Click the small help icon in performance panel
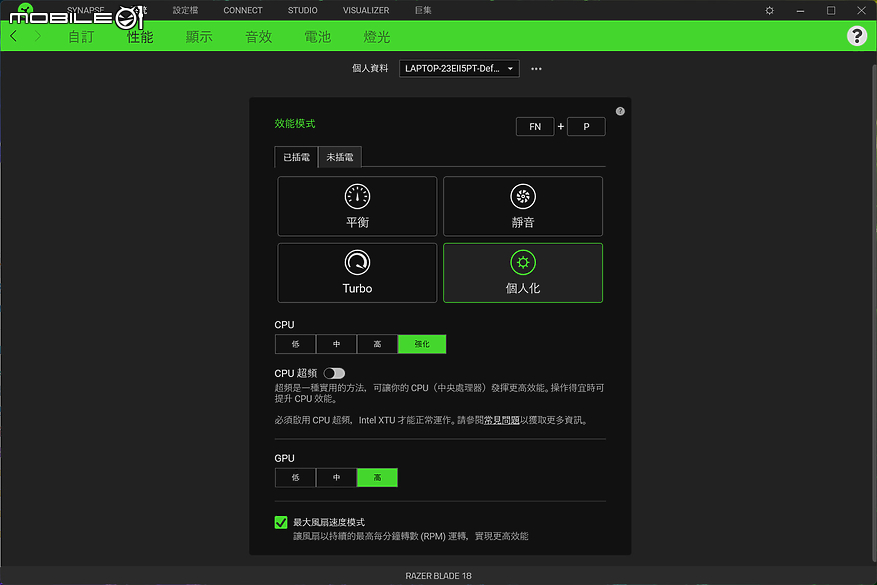 (620, 111)
